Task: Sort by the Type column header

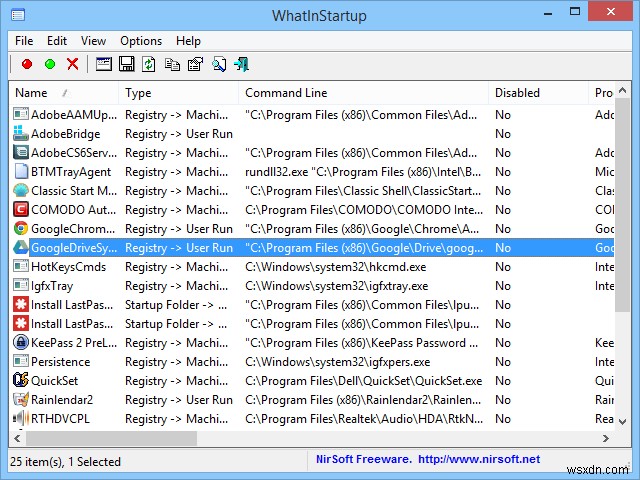Action: tap(178, 93)
